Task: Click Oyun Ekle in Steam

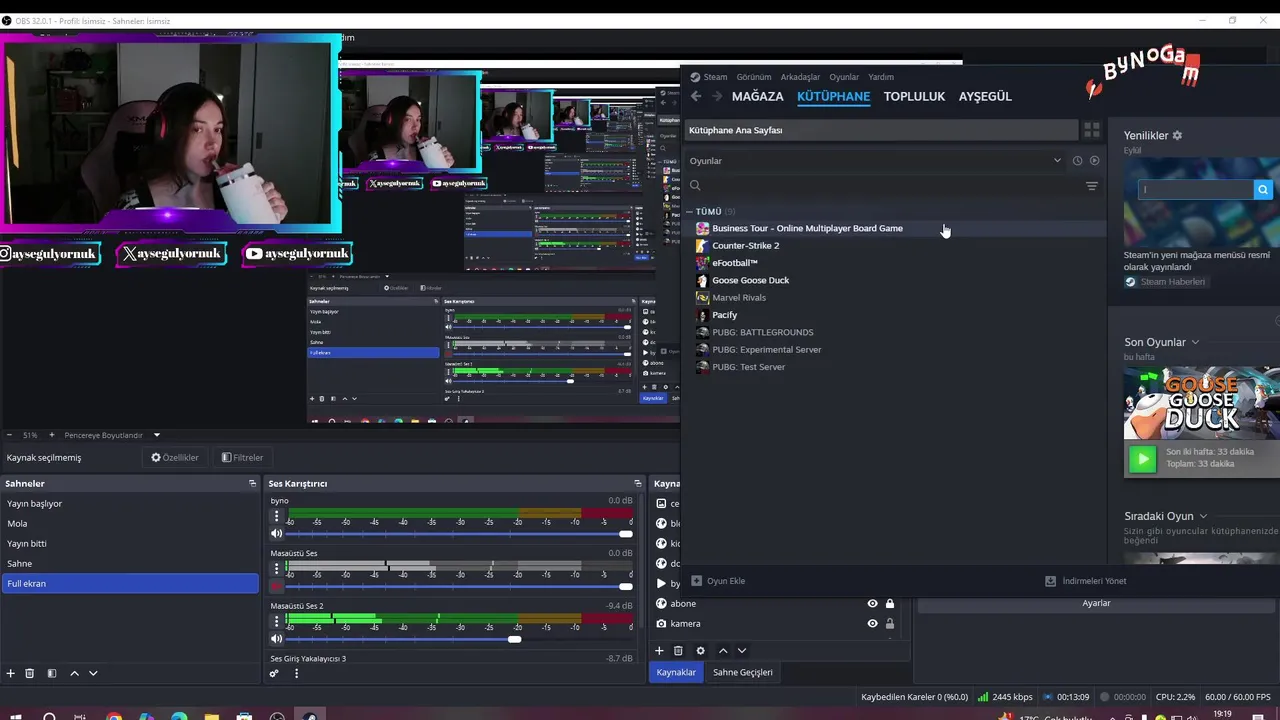Action: (x=718, y=581)
